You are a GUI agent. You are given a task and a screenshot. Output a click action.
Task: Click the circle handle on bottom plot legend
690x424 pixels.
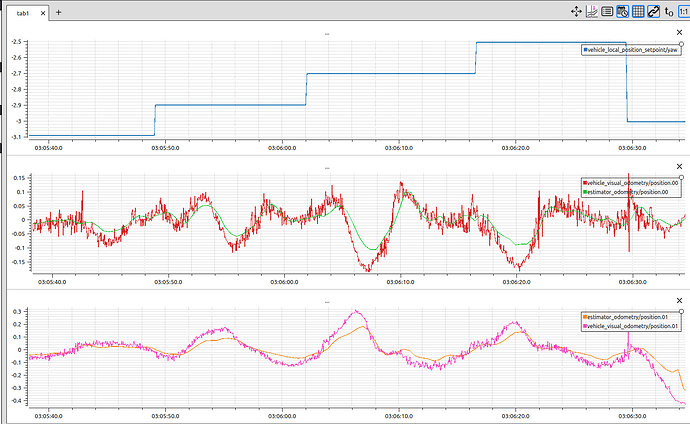point(681,311)
